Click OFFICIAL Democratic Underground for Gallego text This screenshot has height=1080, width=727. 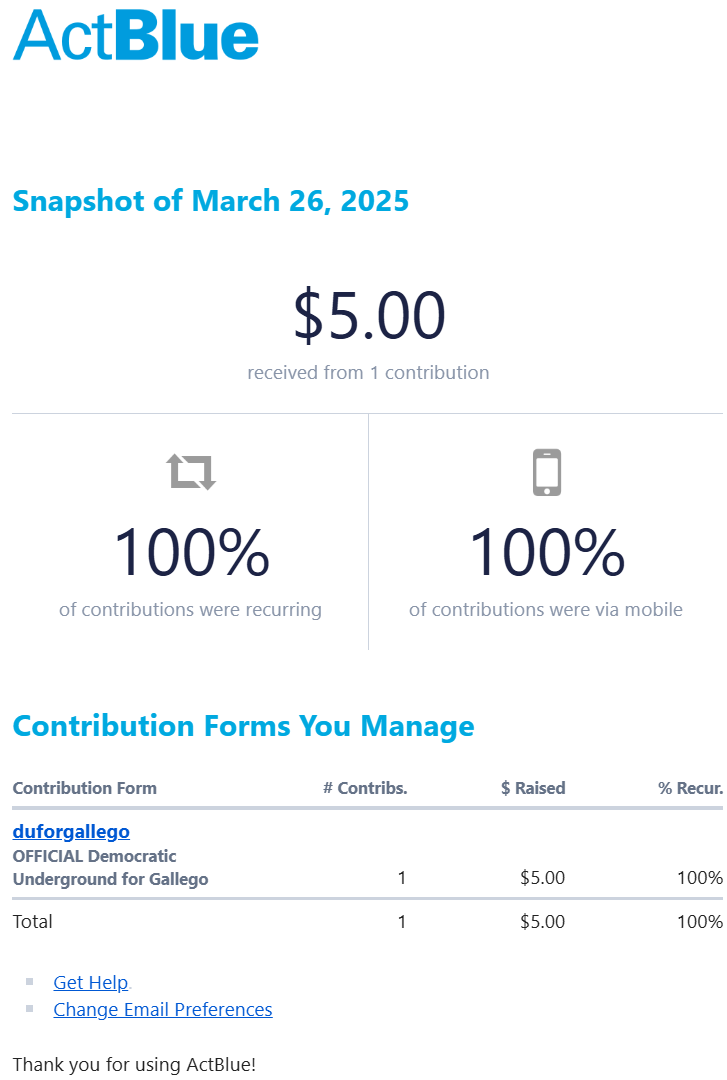(x=110, y=868)
